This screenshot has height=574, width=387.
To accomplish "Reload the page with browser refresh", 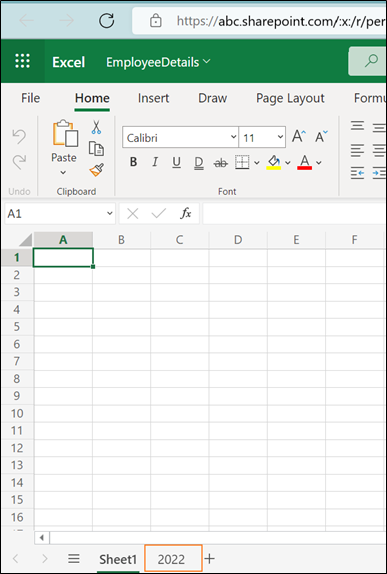I will 107,20.
